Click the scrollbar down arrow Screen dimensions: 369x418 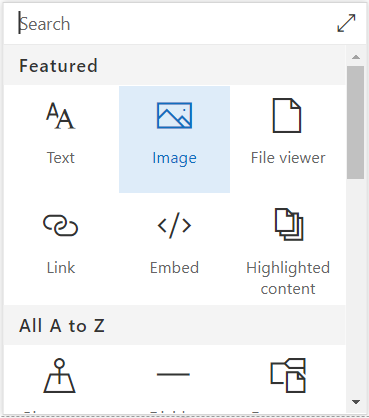[x=356, y=402]
